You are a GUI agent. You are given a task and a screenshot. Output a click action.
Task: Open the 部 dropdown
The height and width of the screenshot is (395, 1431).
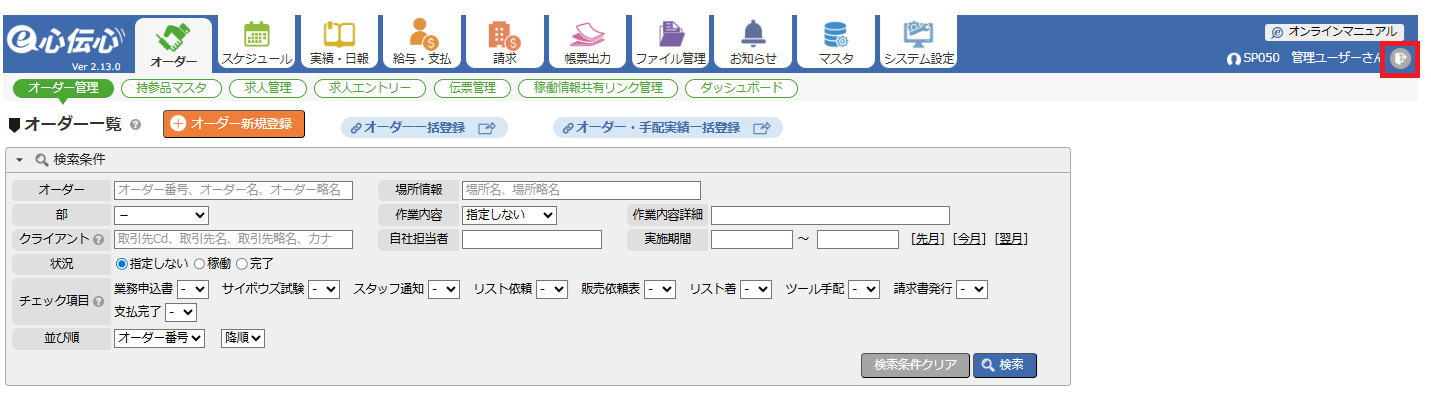pos(161,215)
